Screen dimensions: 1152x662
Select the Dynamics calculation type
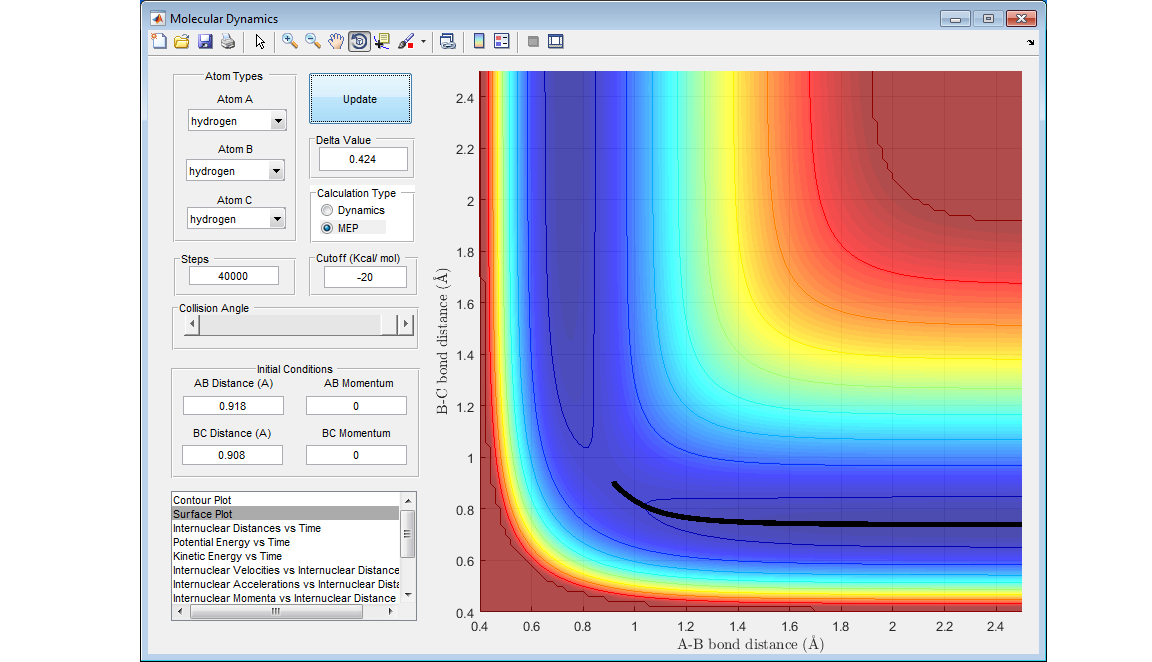(326, 210)
